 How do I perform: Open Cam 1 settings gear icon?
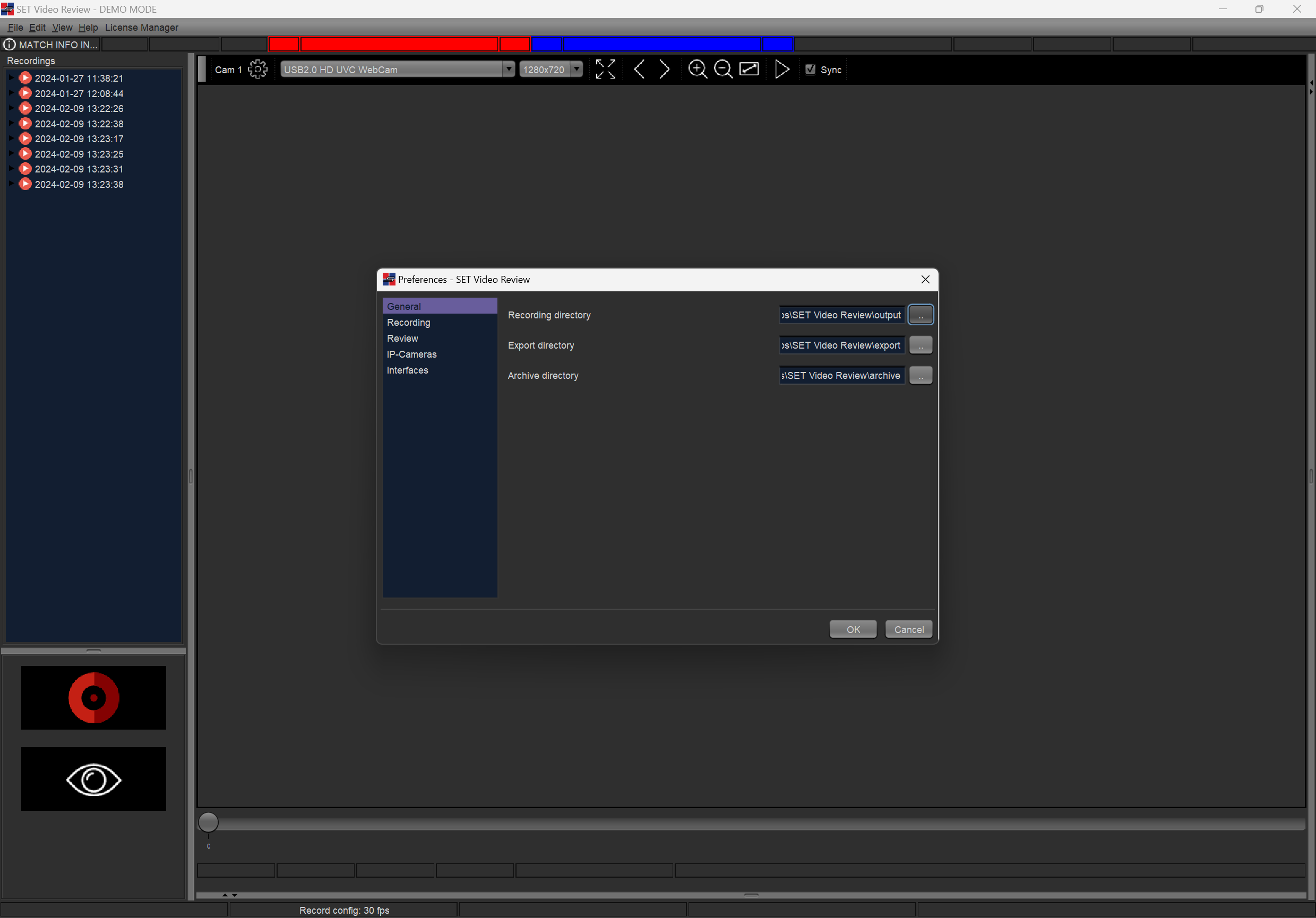click(x=257, y=70)
